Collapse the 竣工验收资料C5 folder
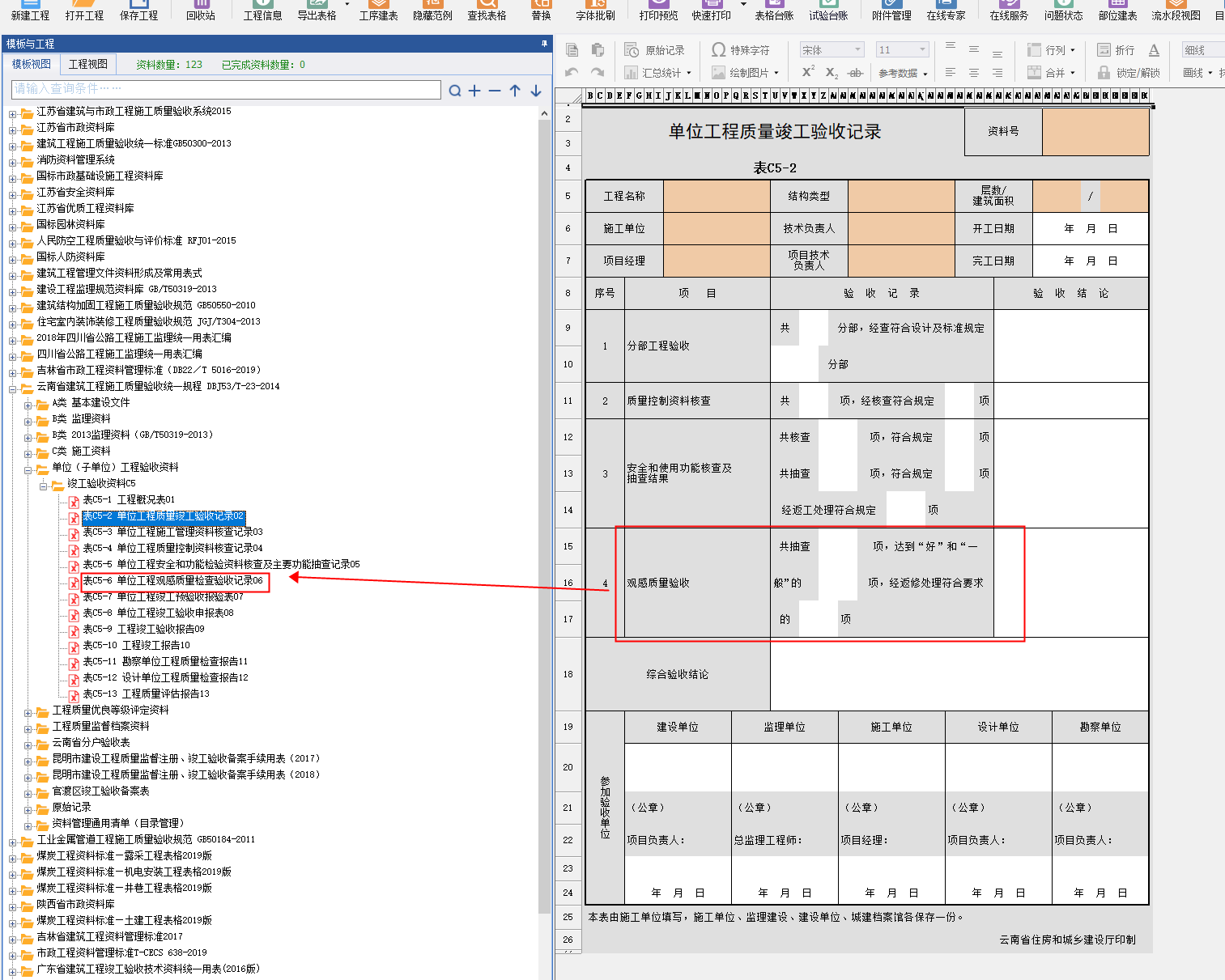Screen dimensions: 1225x980 tap(44, 486)
